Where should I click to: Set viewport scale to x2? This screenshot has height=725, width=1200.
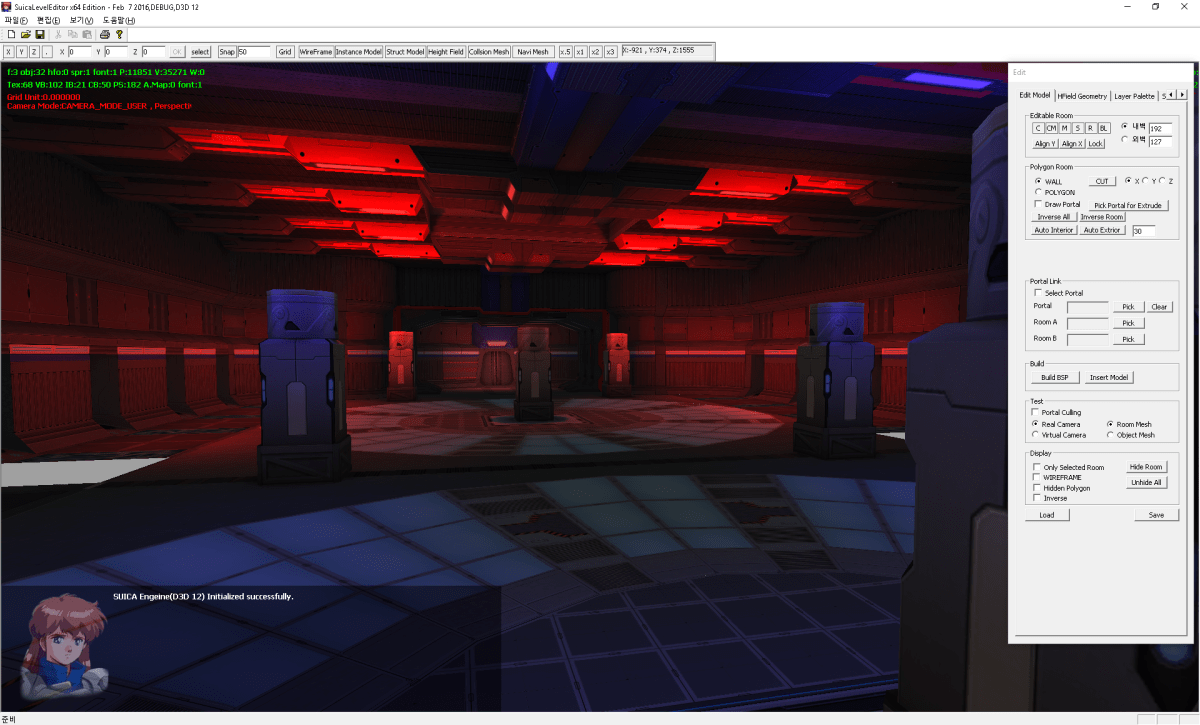coord(596,51)
